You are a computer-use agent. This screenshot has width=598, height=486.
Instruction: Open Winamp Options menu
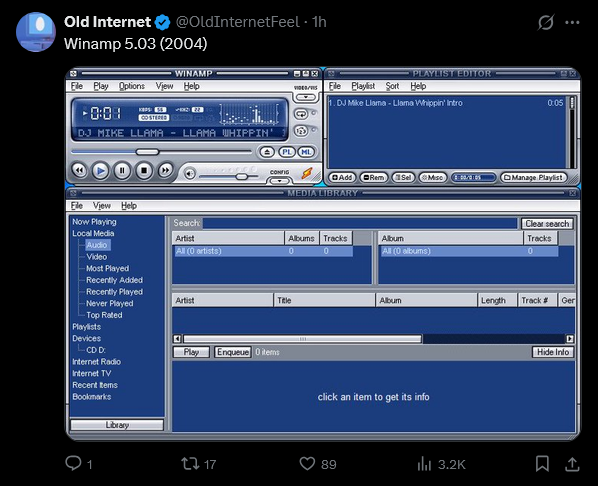click(x=132, y=86)
